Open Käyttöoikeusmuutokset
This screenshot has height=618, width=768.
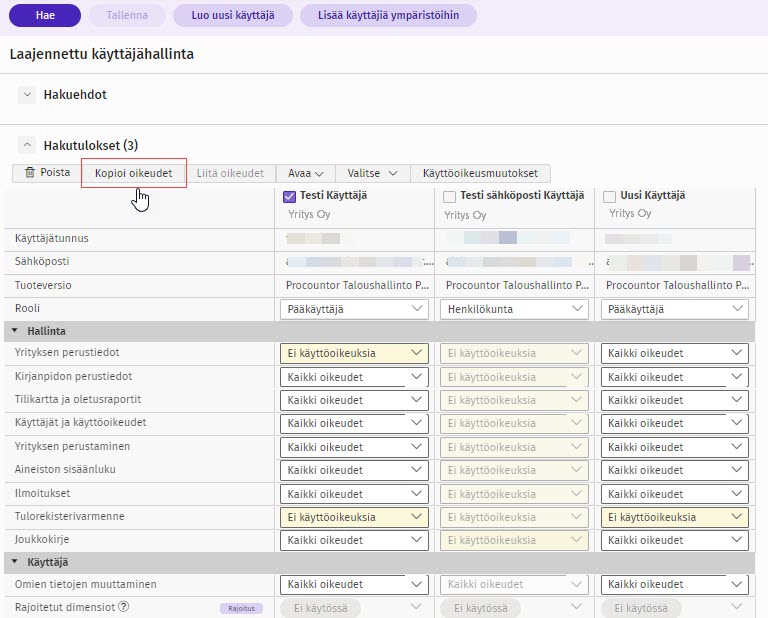pos(480,173)
